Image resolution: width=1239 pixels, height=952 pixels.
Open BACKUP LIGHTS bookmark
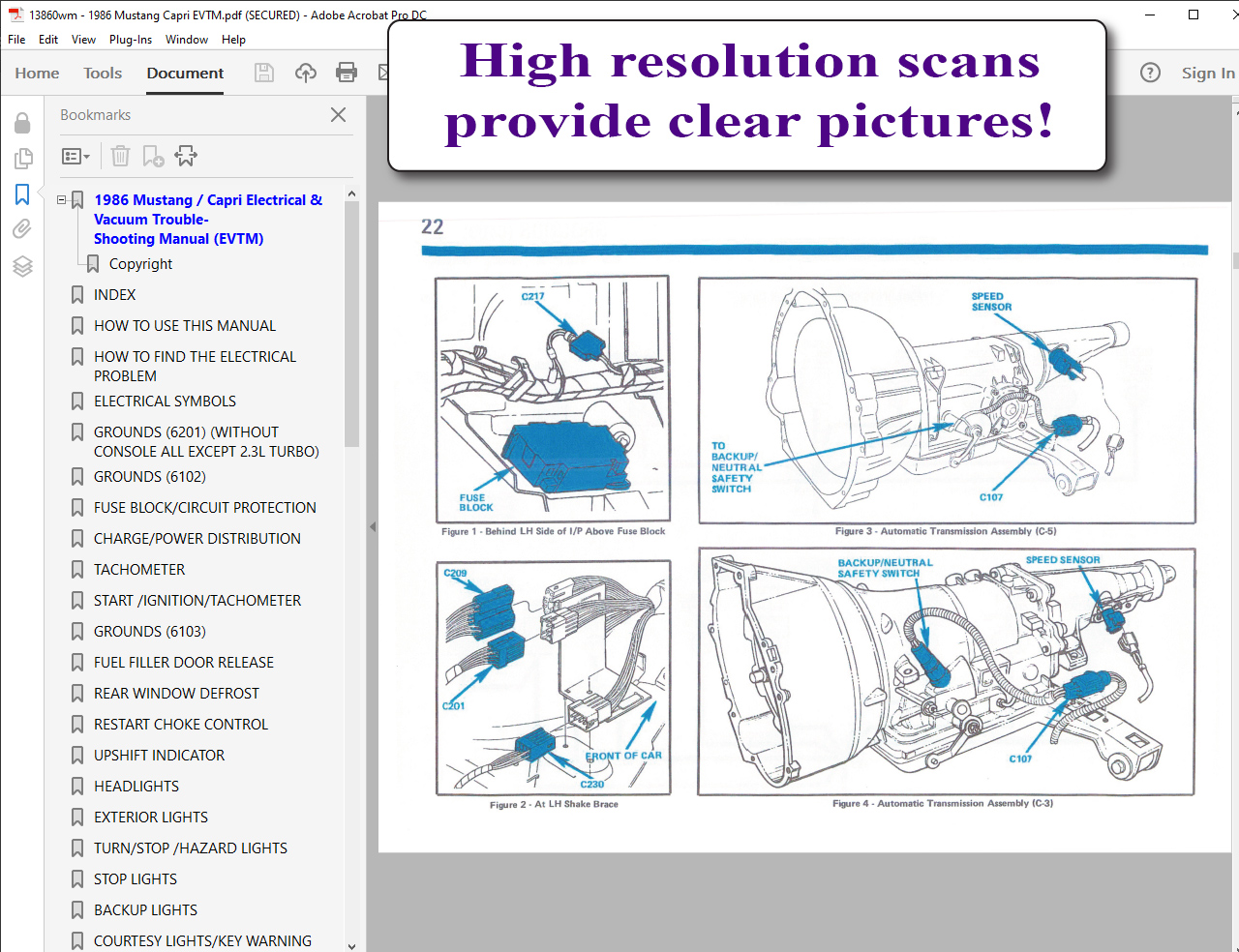(145, 910)
